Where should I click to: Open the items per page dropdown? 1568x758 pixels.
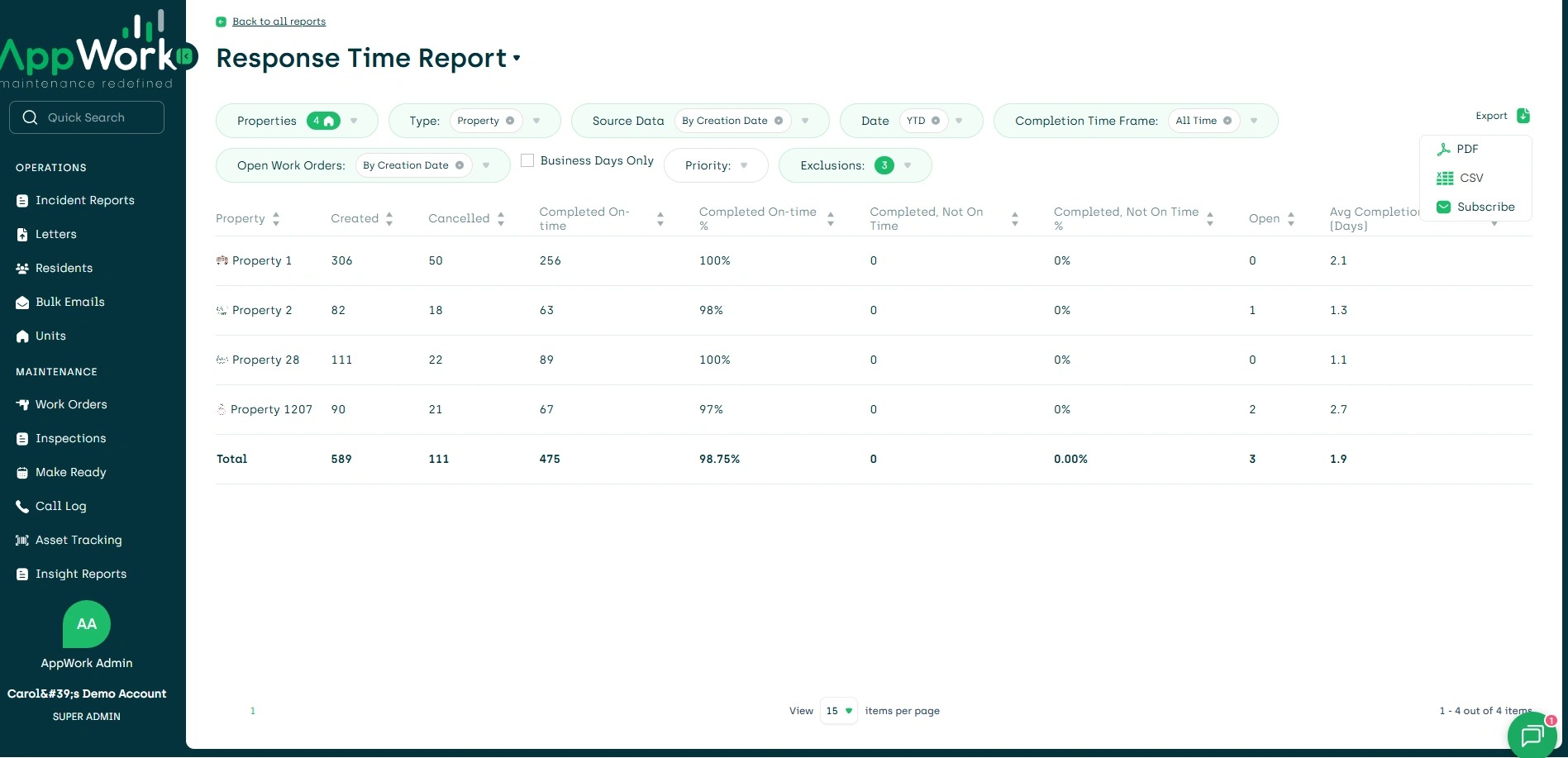[x=839, y=711]
